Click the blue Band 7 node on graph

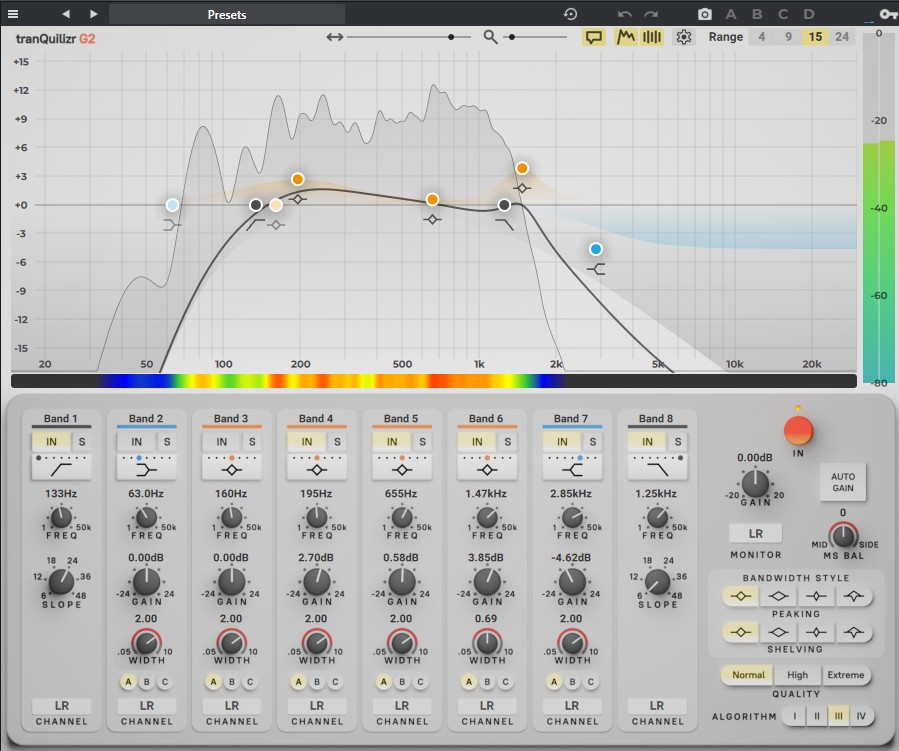click(596, 249)
